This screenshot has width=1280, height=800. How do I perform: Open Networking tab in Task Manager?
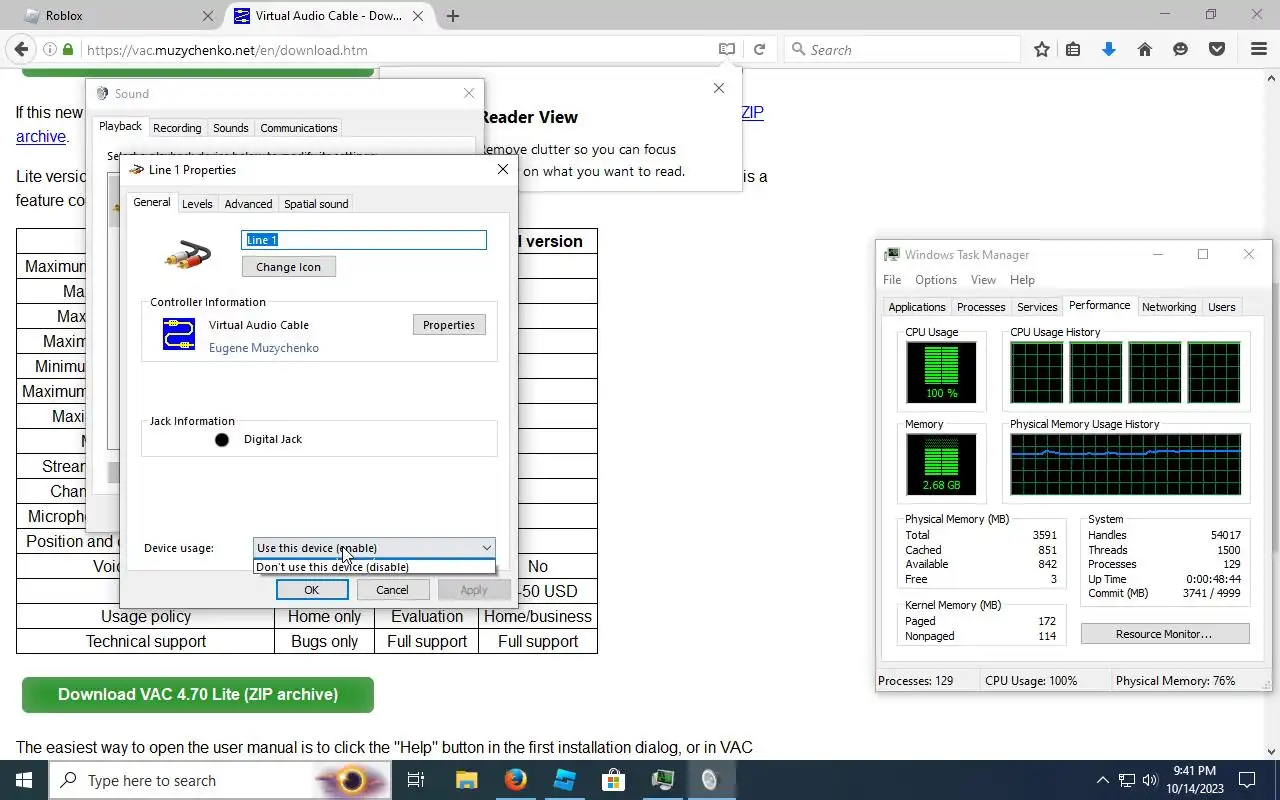[1169, 307]
